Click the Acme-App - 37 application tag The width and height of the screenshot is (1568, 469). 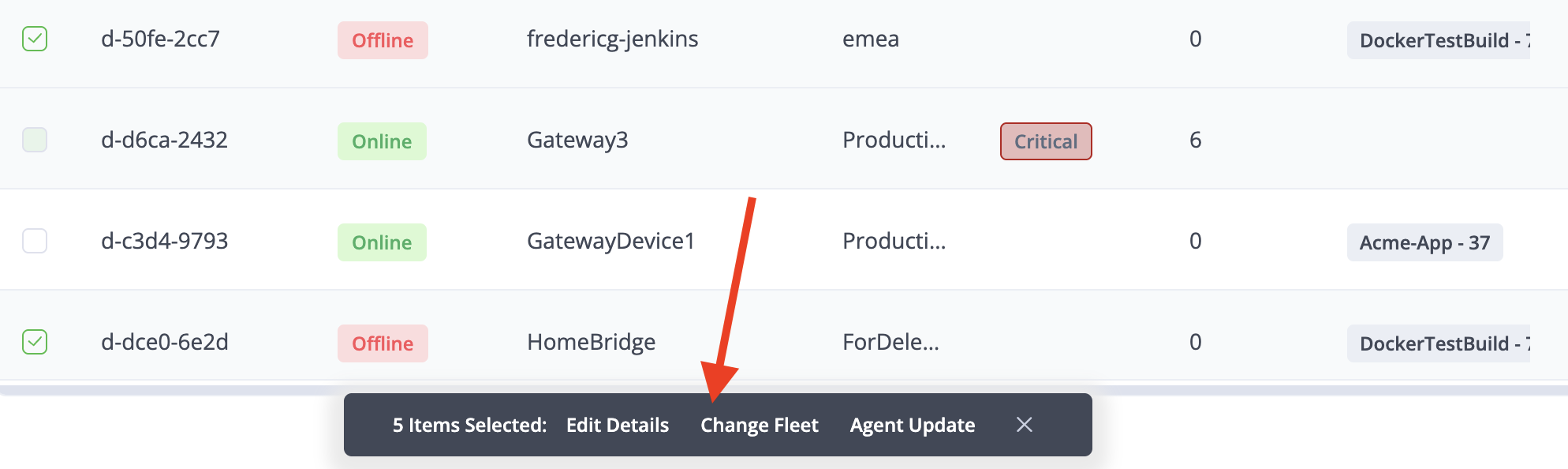(x=1424, y=242)
